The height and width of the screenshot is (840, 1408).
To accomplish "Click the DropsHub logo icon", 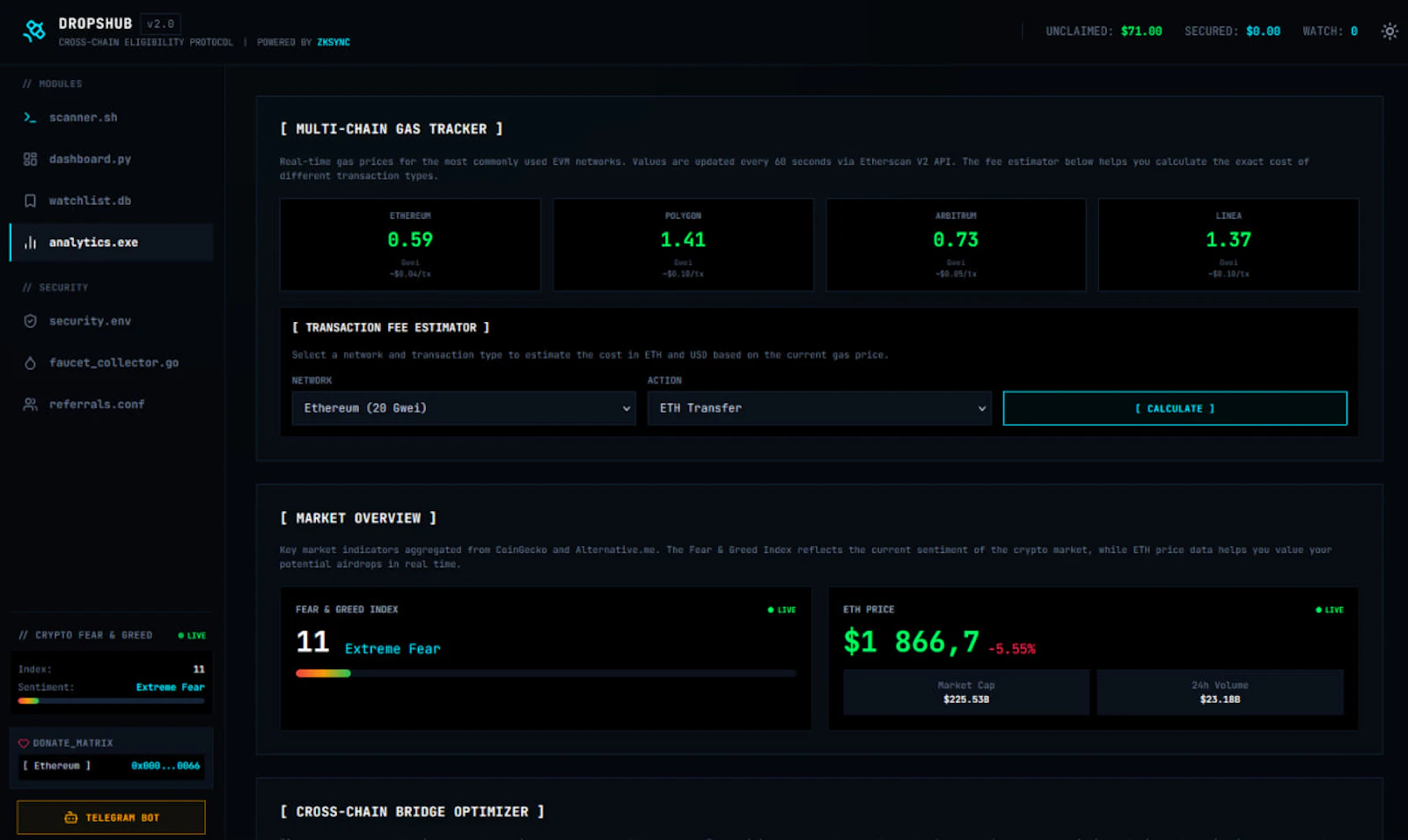I will pyautogui.click(x=34, y=31).
